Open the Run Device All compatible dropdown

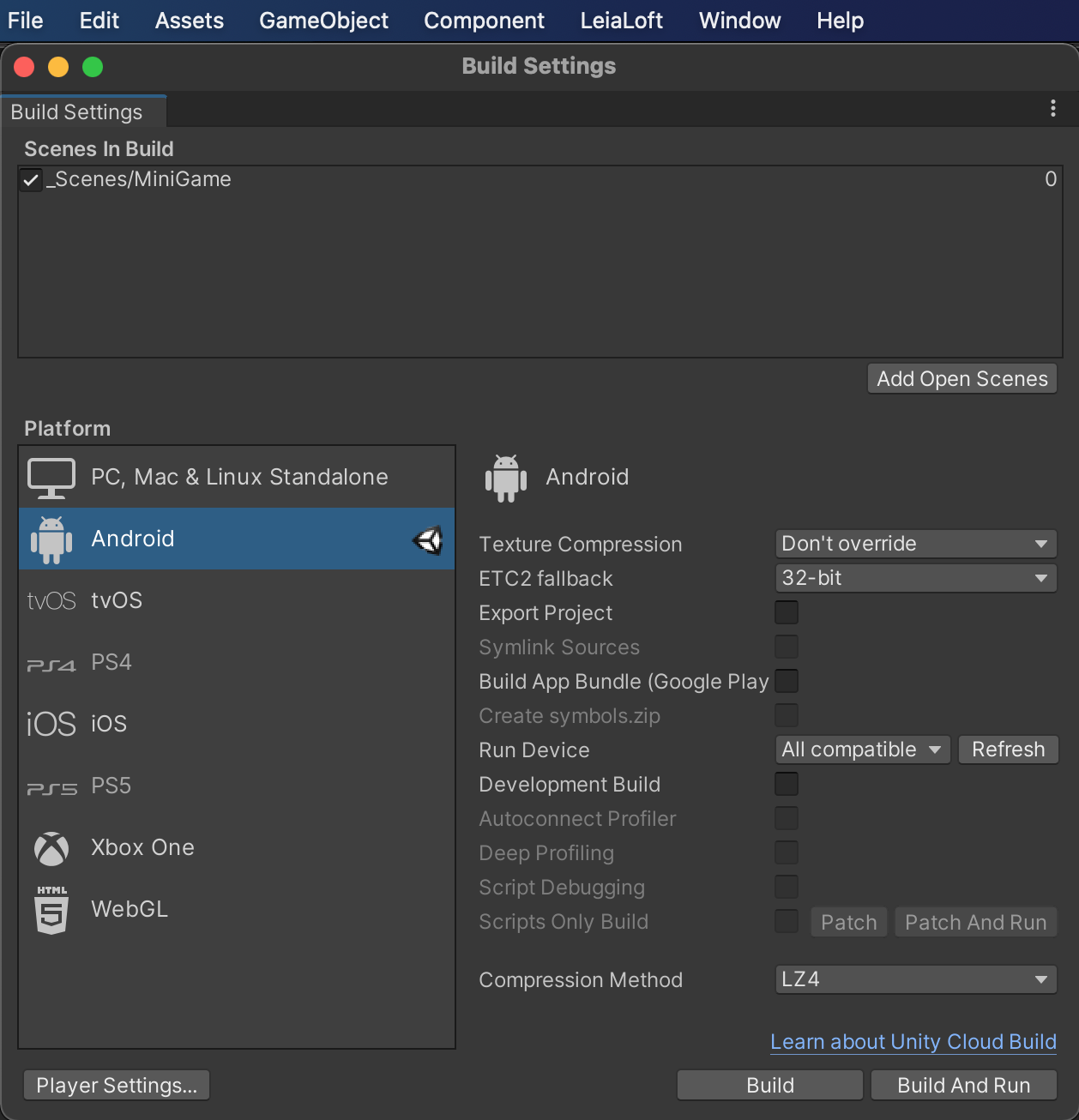pos(863,750)
